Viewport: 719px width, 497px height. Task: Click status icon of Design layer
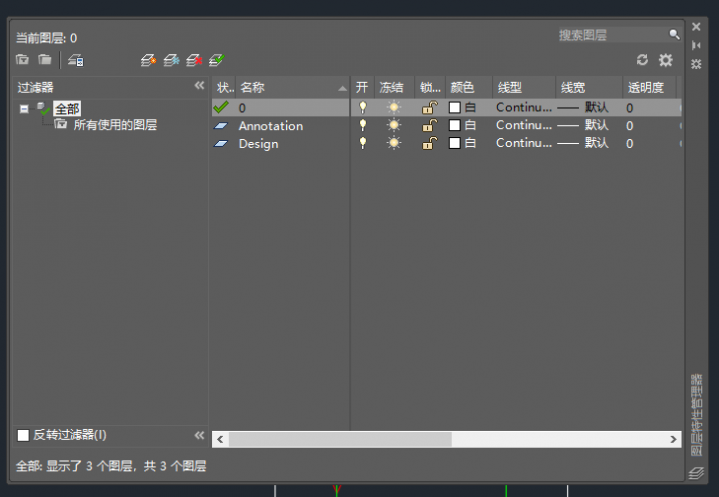point(221,144)
